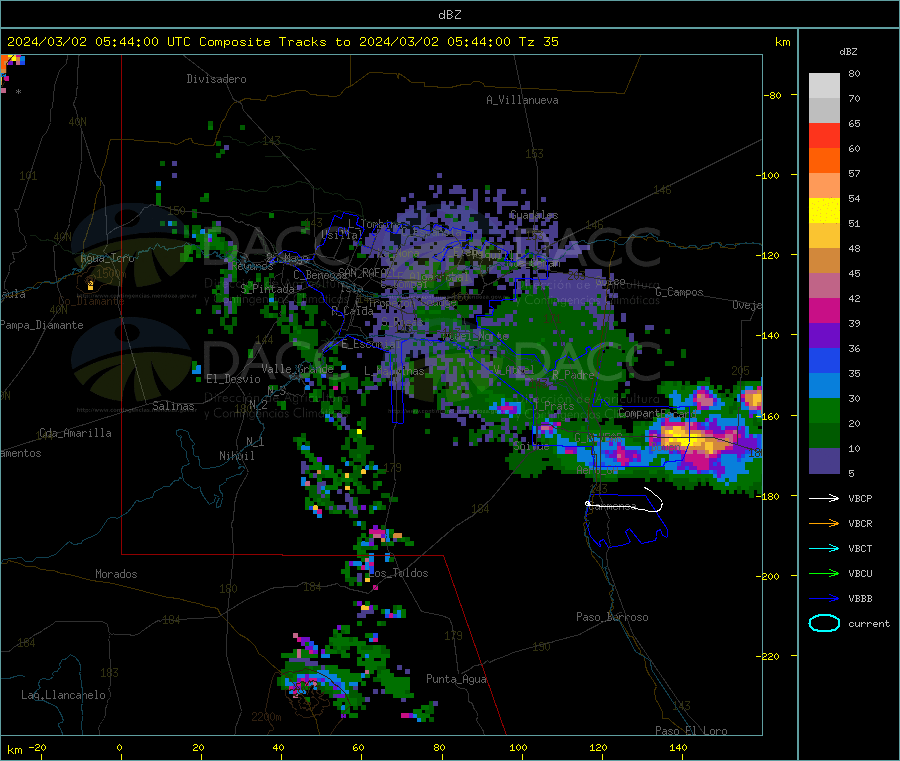Click the 100 tick on bottom axis

(518, 747)
